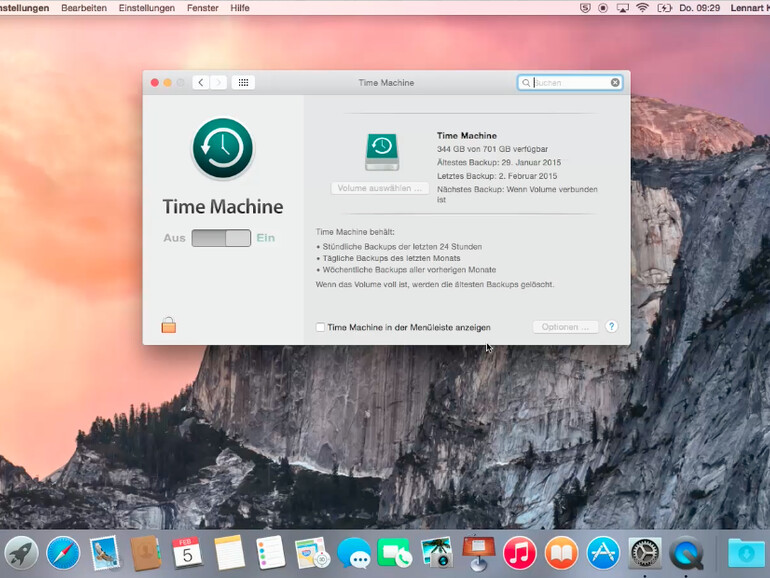Click the Wi-Fi icon in the menu bar
The height and width of the screenshot is (578, 770).
tap(642, 8)
